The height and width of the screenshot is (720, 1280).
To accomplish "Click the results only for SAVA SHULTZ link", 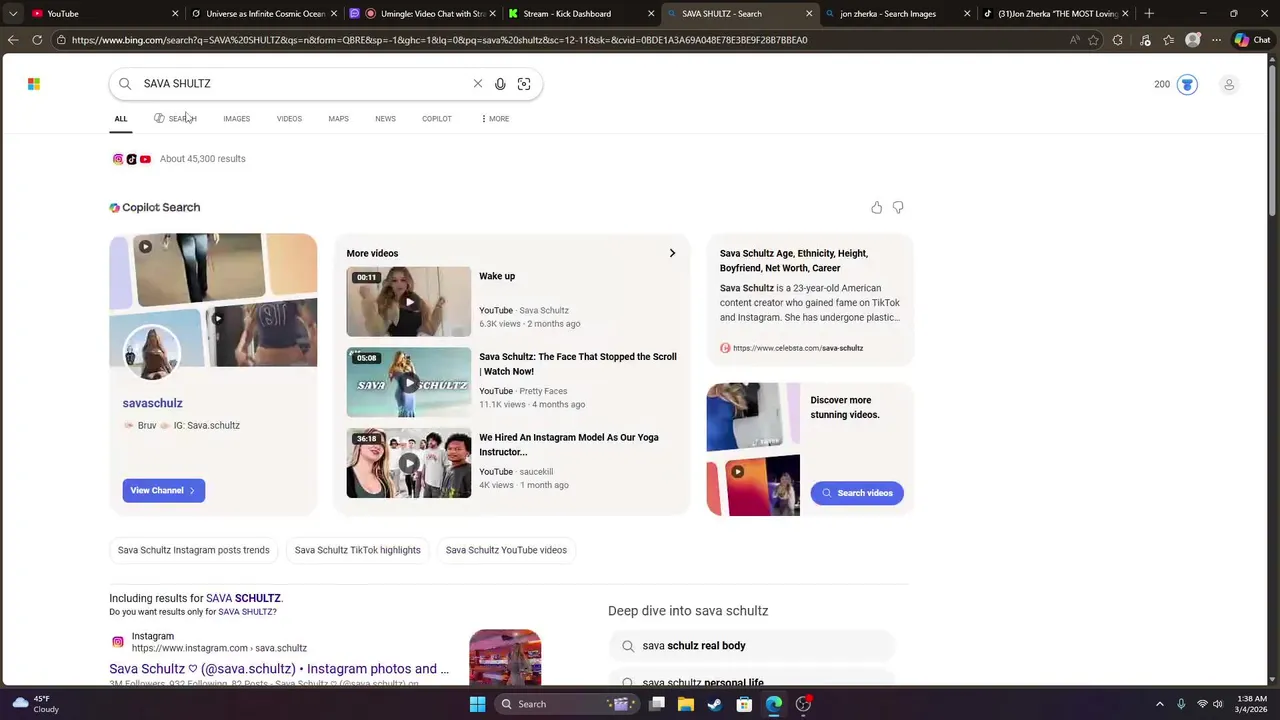I will click(246, 612).
